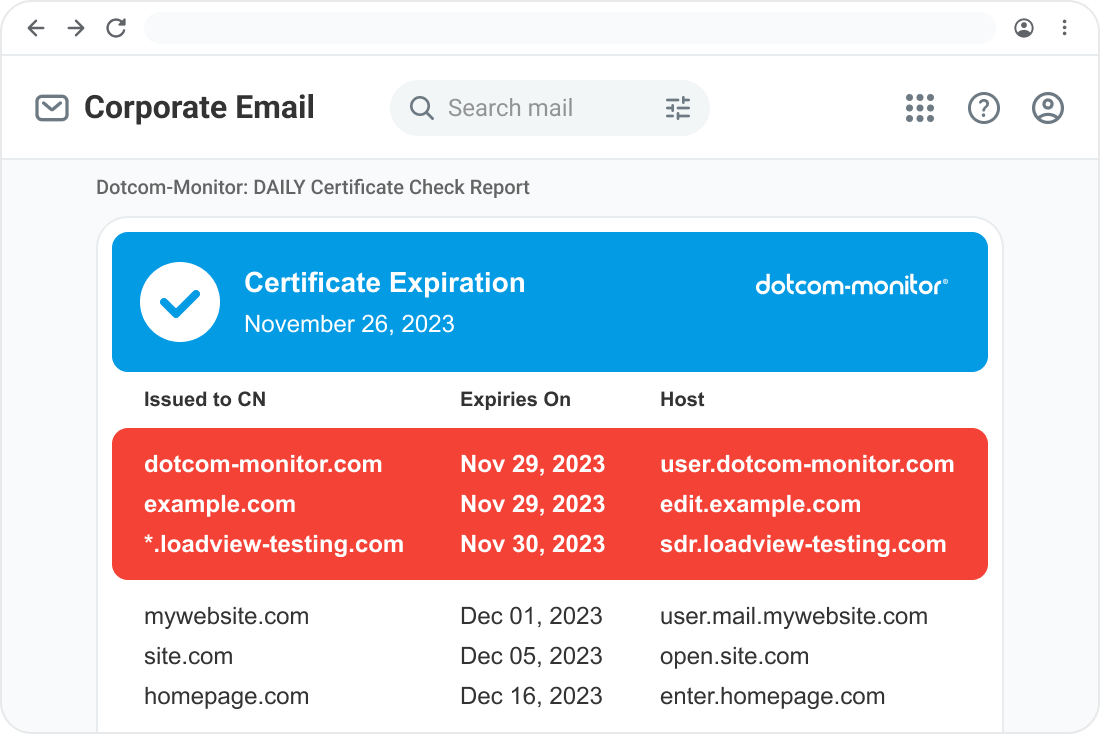Open user.dotcom-monitor.com host link
The height and width of the screenshot is (734, 1100).
coord(807,464)
